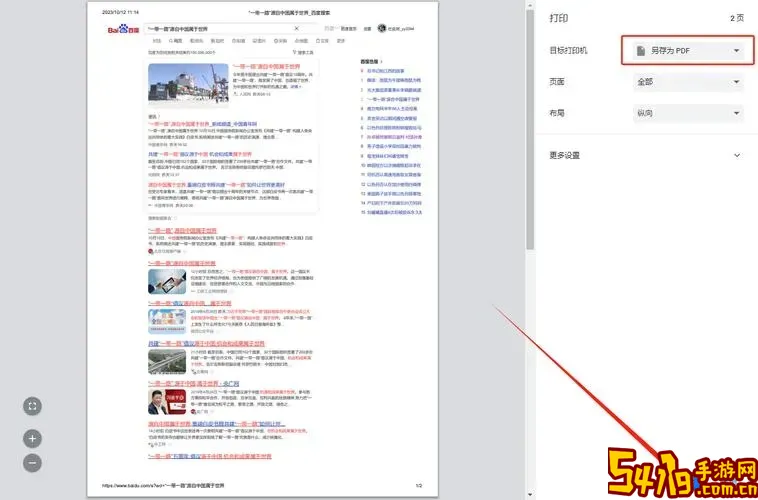Open the 页面 dropdown set to 全部
Screen dimensions: 758x500
[x=688, y=82]
